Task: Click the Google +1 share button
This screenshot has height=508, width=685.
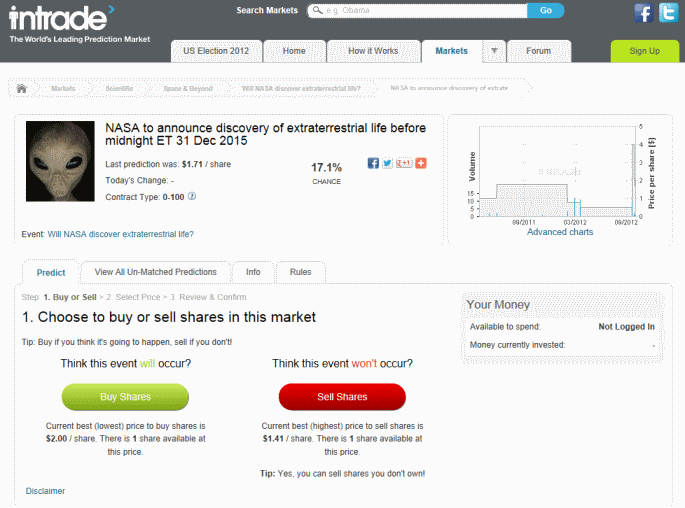Action: coord(404,163)
